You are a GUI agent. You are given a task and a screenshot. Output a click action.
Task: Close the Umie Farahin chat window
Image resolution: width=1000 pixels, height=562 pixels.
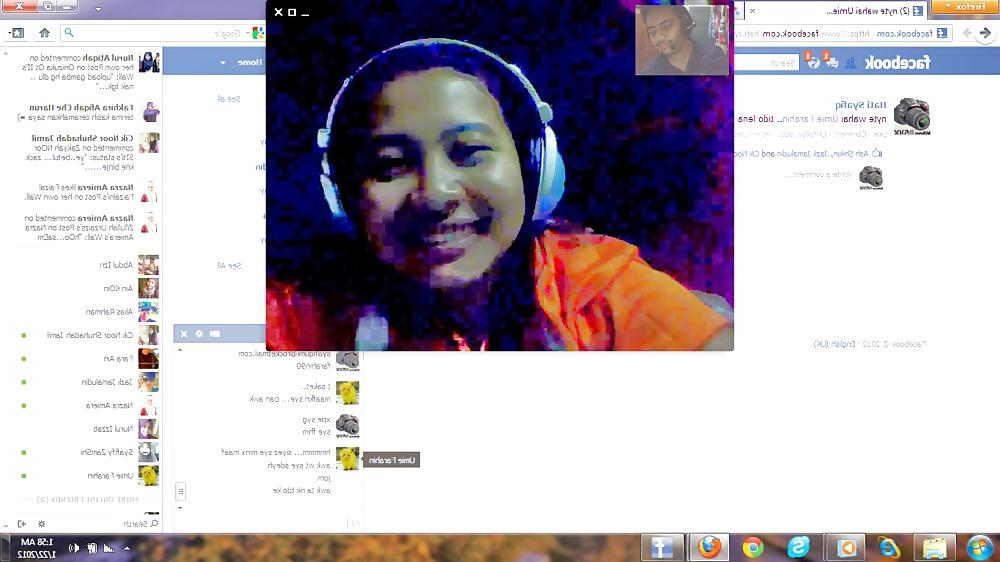[184, 334]
